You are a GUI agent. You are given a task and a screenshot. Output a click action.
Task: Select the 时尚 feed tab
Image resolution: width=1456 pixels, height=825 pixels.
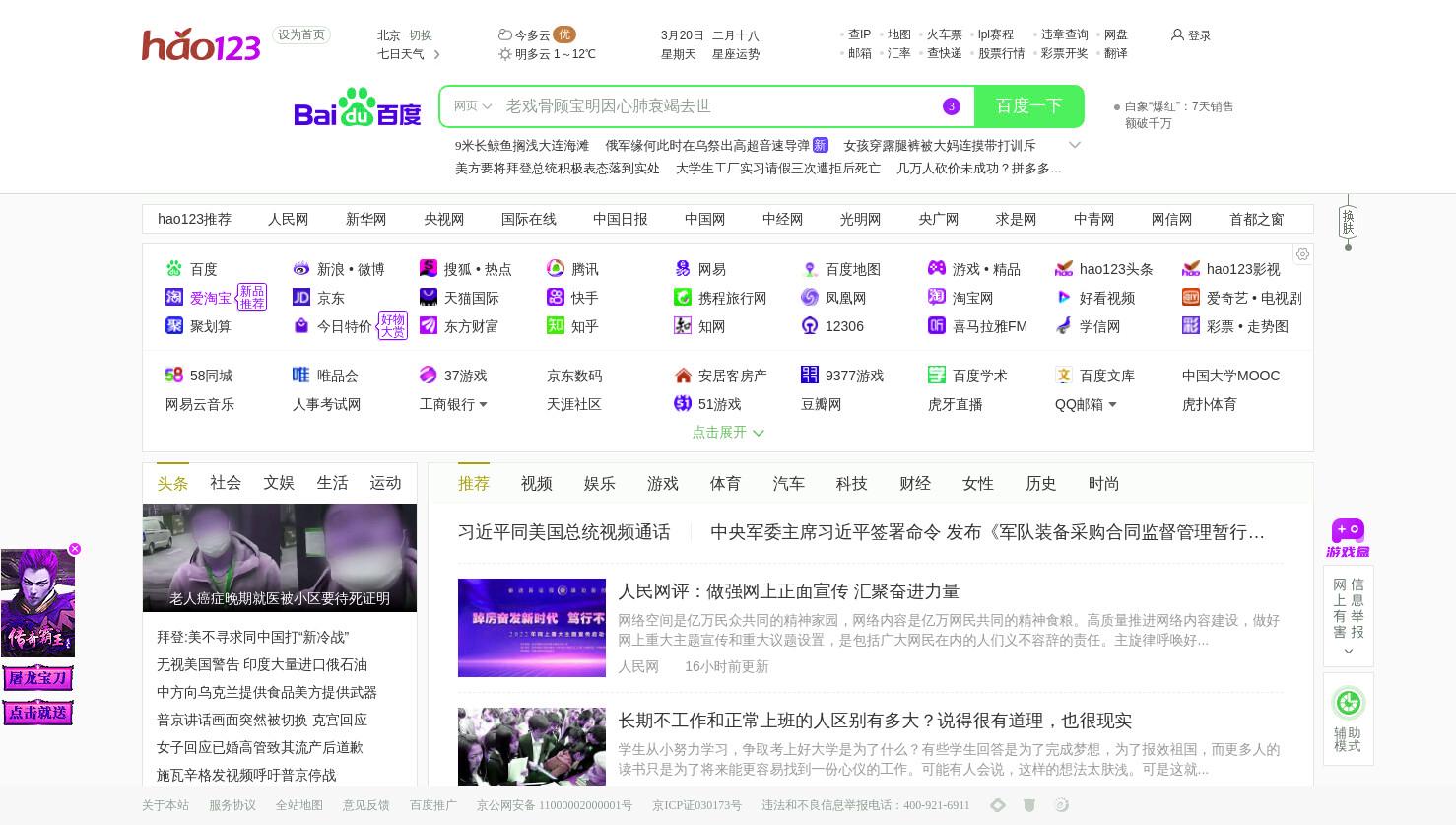coord(1104,483)
